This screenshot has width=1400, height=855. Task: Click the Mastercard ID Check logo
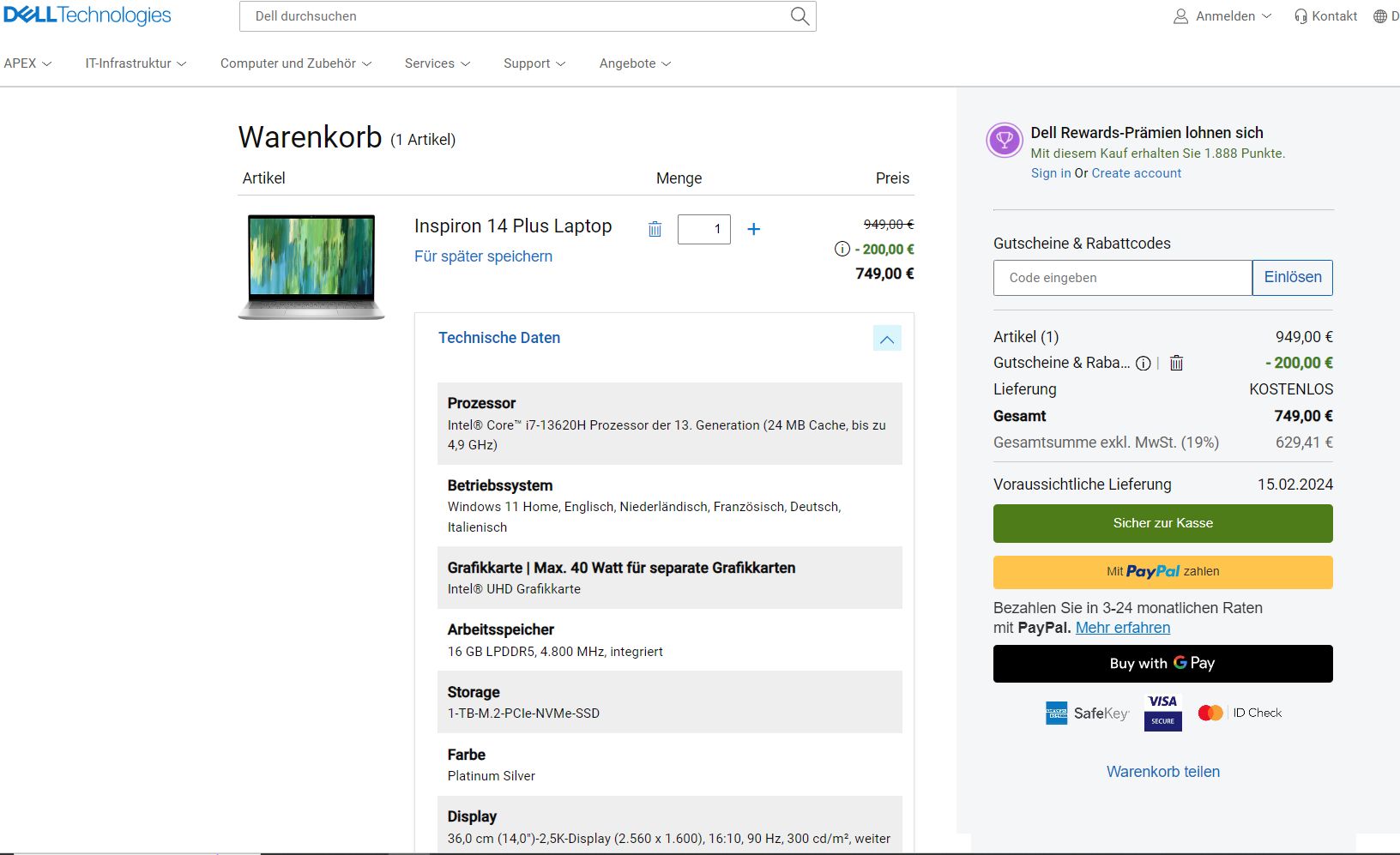tap(1240, 713)
